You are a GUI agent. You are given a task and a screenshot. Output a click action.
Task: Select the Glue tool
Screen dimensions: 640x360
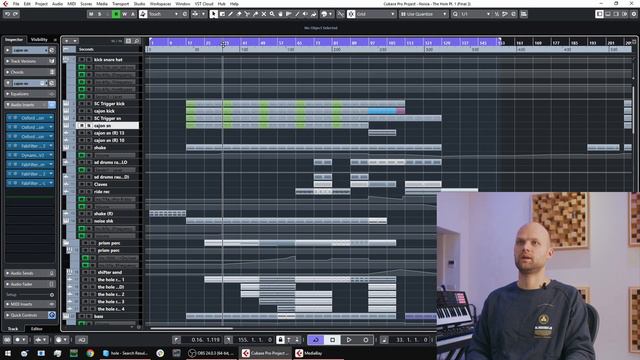(256, 14)
